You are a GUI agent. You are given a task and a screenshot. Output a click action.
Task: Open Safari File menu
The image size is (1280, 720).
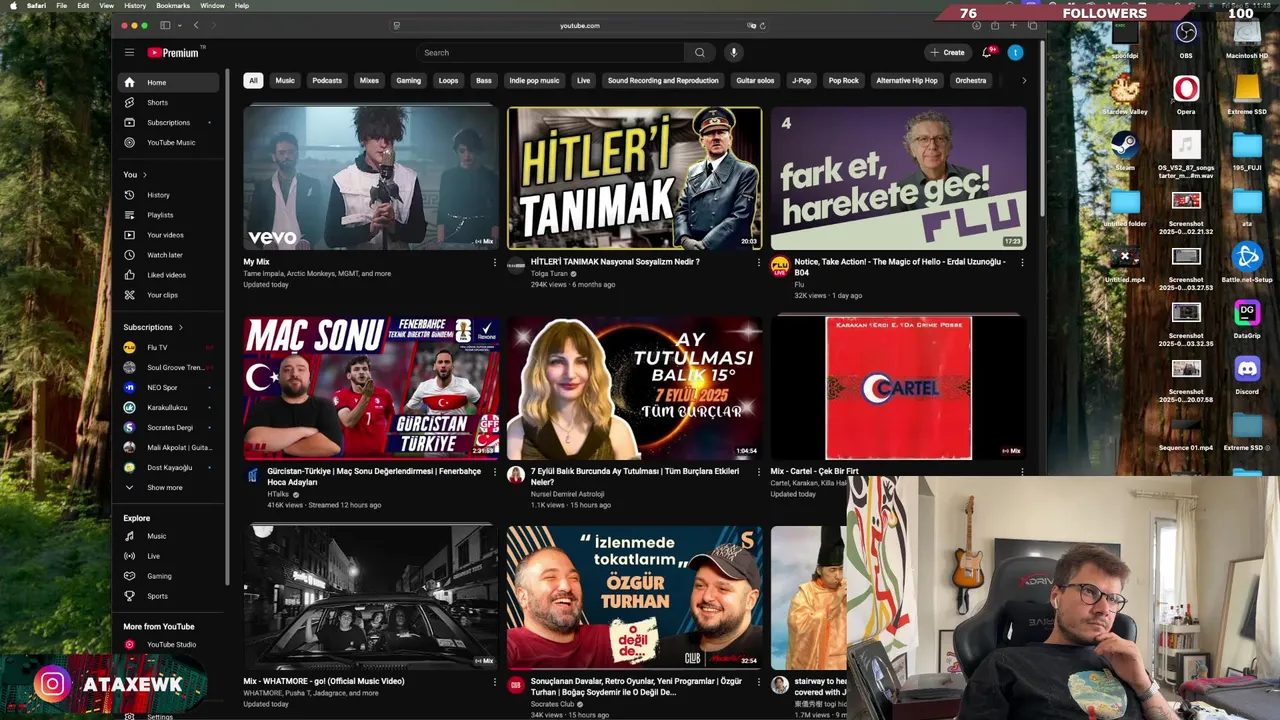tap(62, 6)
